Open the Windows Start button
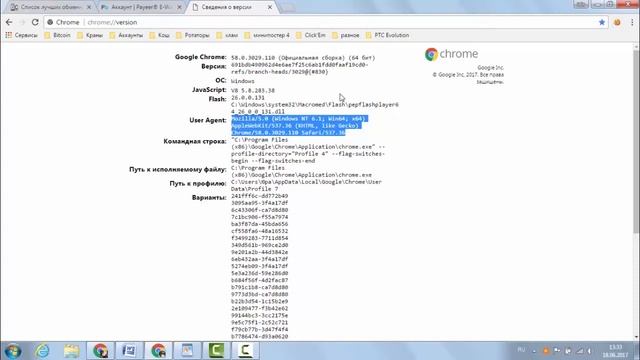 [13, 351]
